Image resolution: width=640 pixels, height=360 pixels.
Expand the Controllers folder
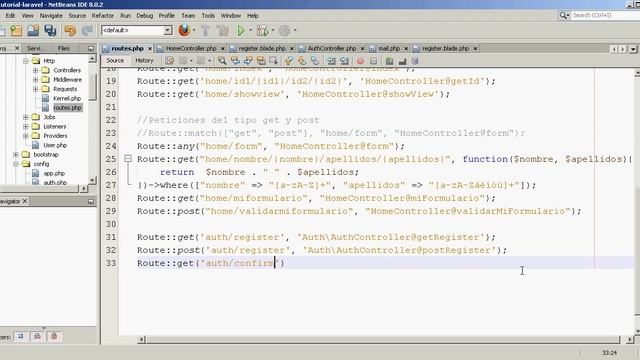(x=36, y=70)
